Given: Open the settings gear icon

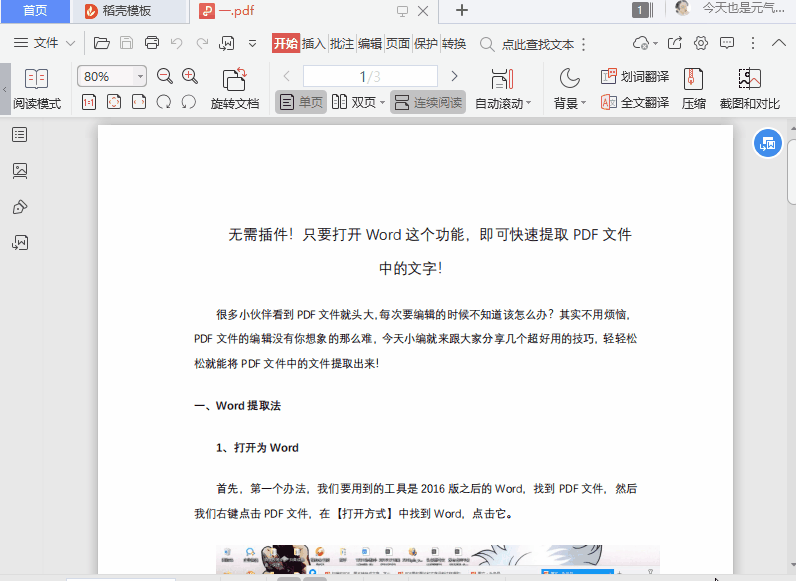Looking at the screenshot, I should click(701, 43).
